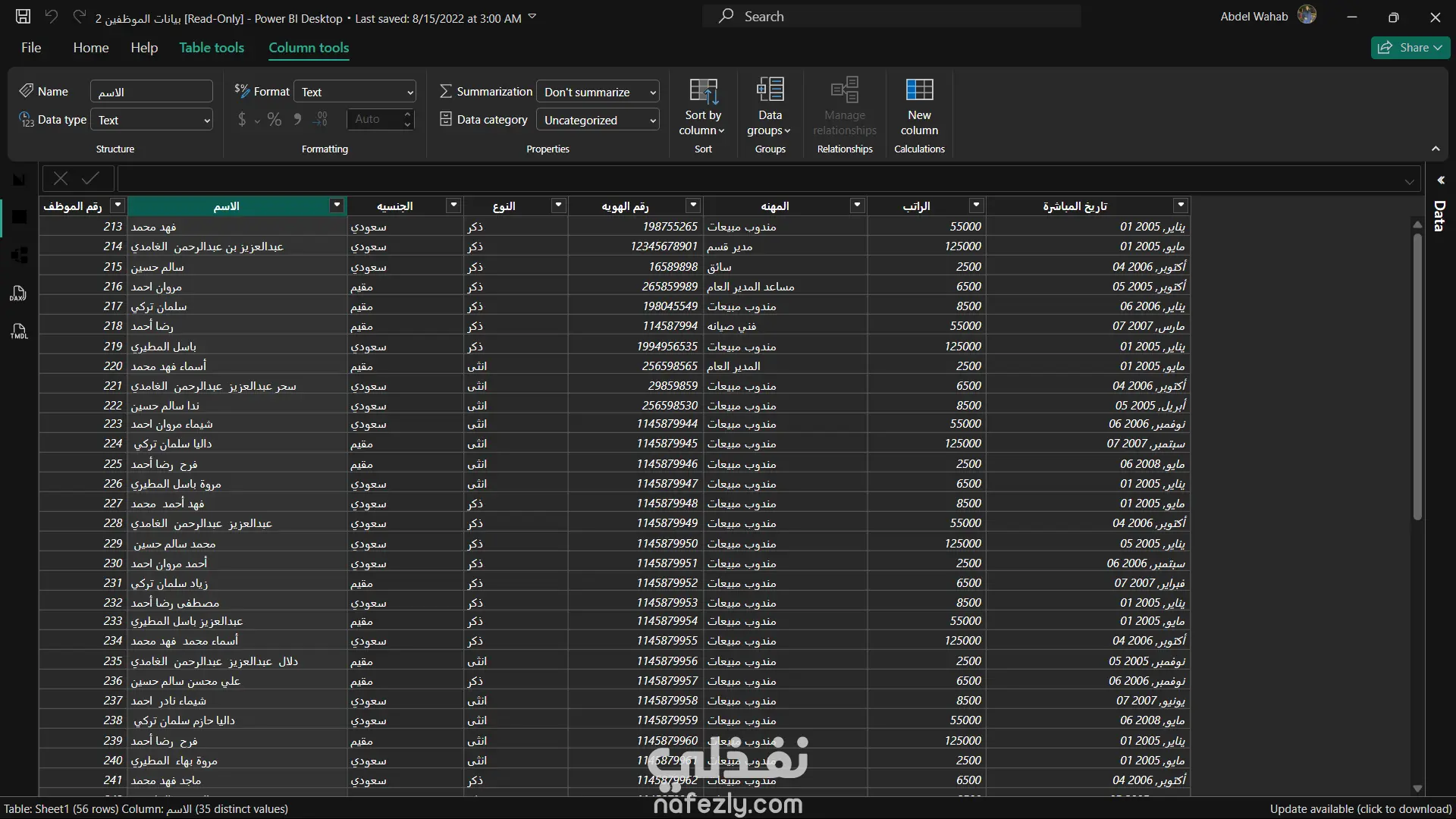The height and width of the screenshot is (819, 1456).
Task: Click Update available download link
Action: pyautogui.click(x=1360, y=809)
